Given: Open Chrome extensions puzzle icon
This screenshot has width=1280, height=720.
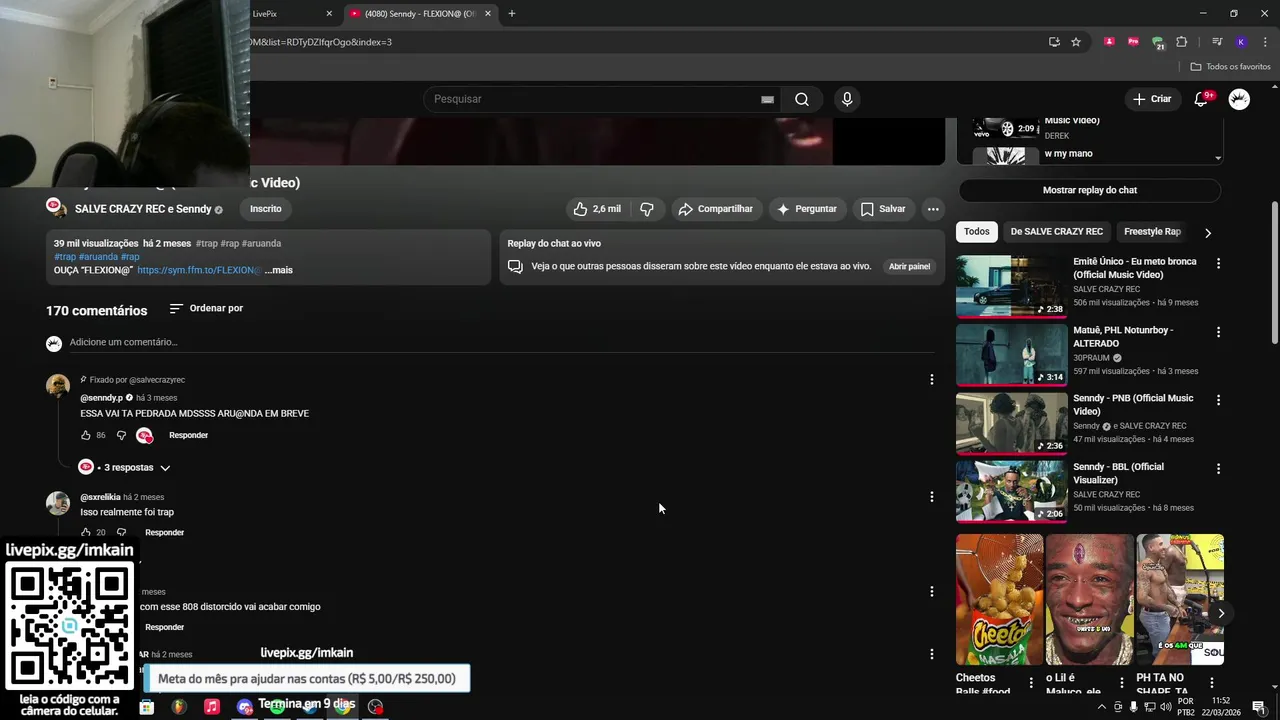Looking at the screenshot, I should click(1181, 42).
